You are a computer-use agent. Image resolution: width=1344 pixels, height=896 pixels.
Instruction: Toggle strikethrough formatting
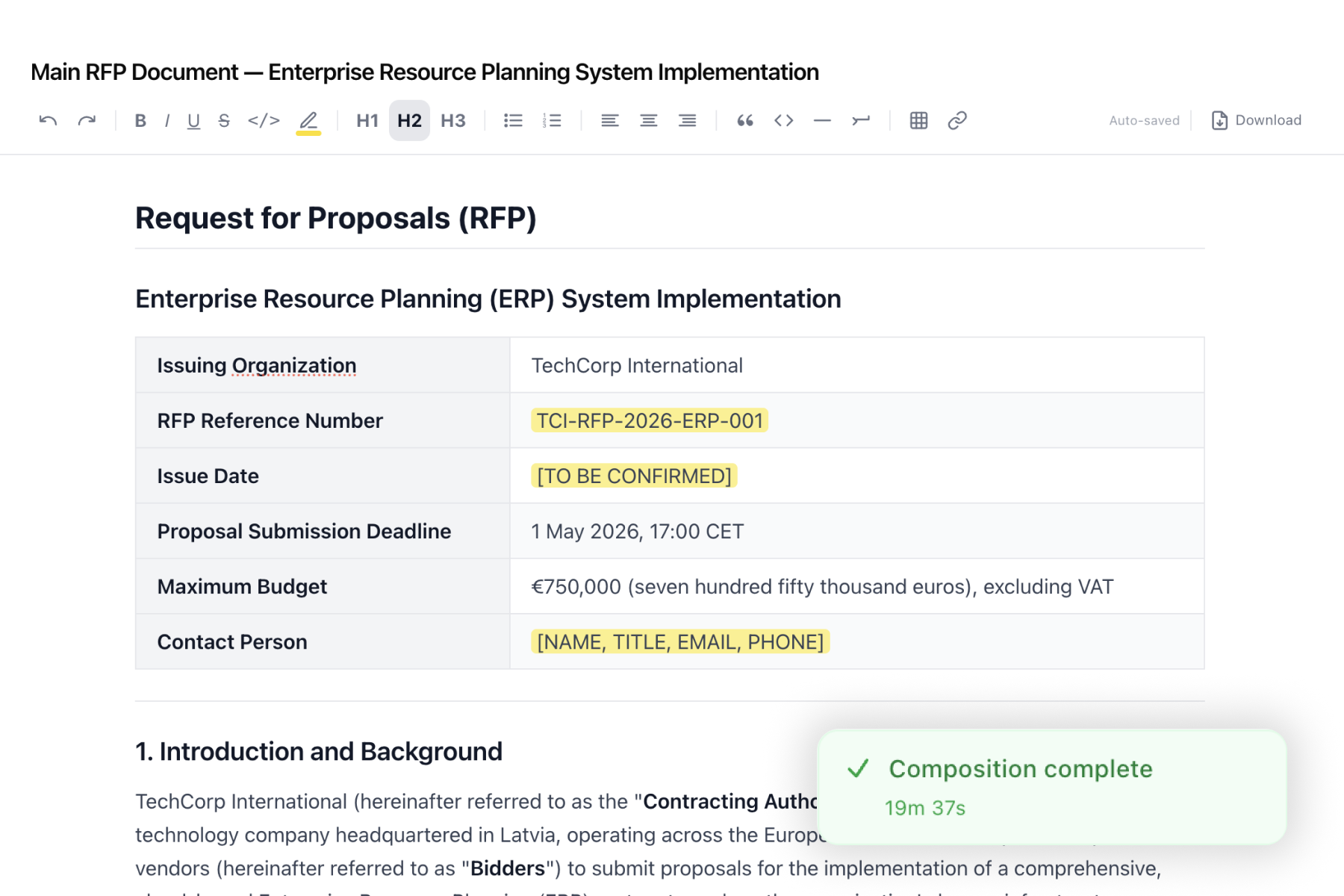[x=224, y=119]
